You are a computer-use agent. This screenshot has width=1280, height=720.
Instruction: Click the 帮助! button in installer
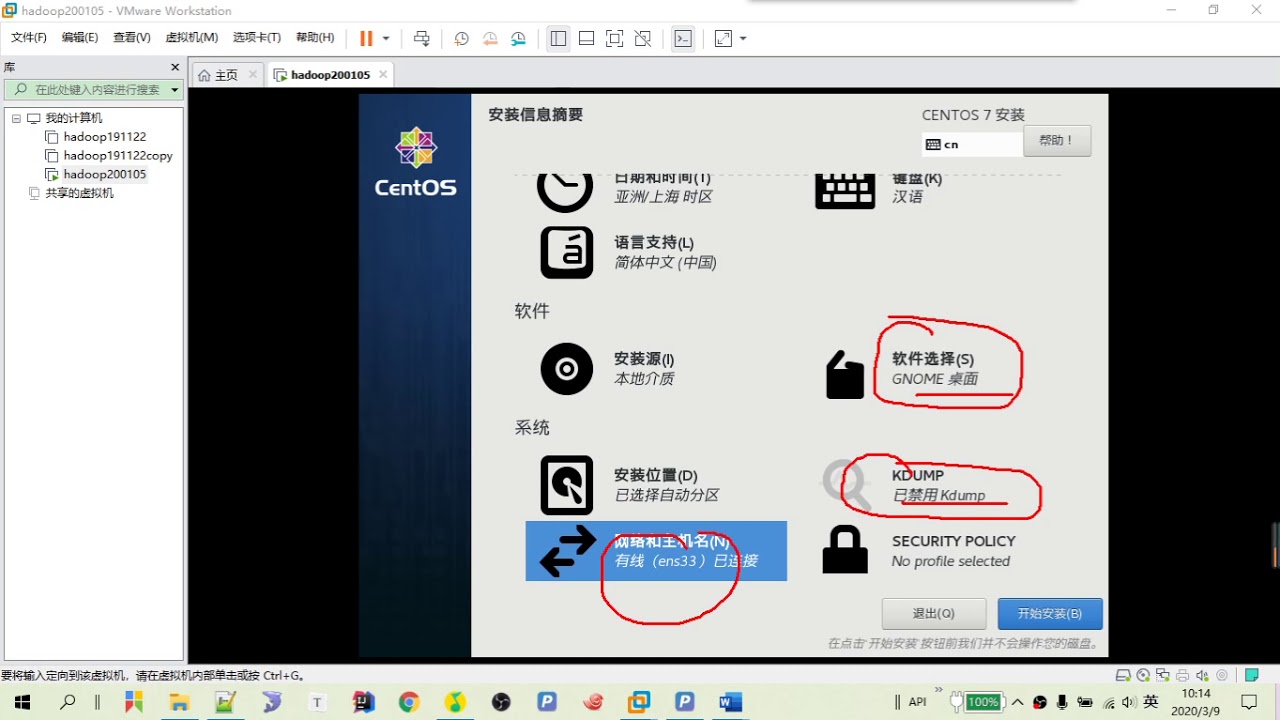tap(1057, 141)
